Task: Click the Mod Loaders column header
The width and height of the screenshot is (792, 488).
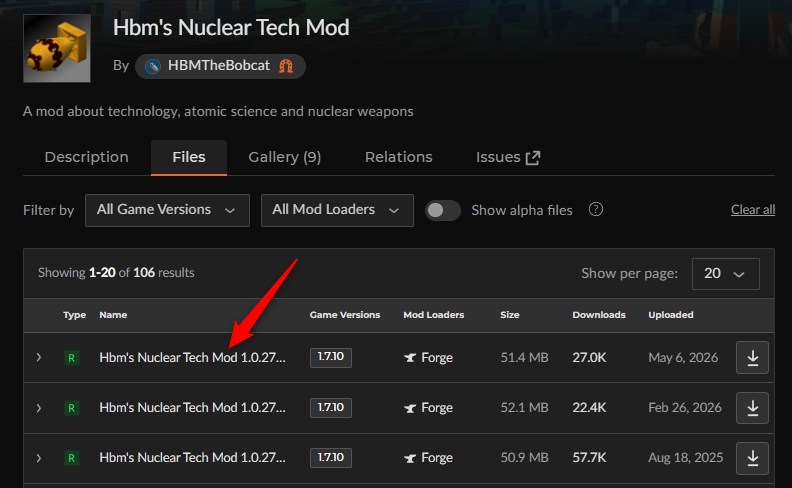Action: [433, 315]
